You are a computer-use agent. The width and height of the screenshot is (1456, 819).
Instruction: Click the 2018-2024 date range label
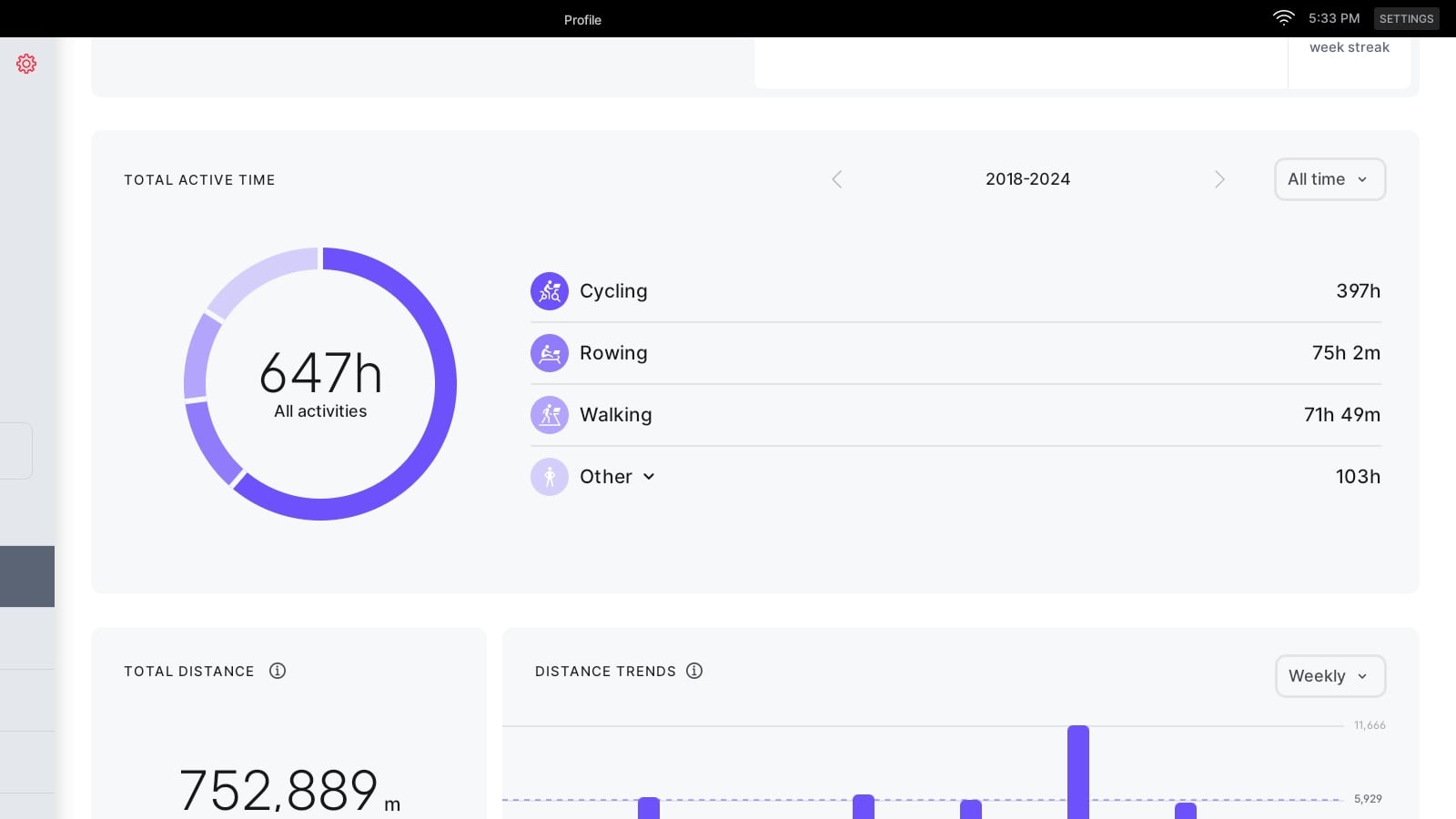click(1027, 179)
